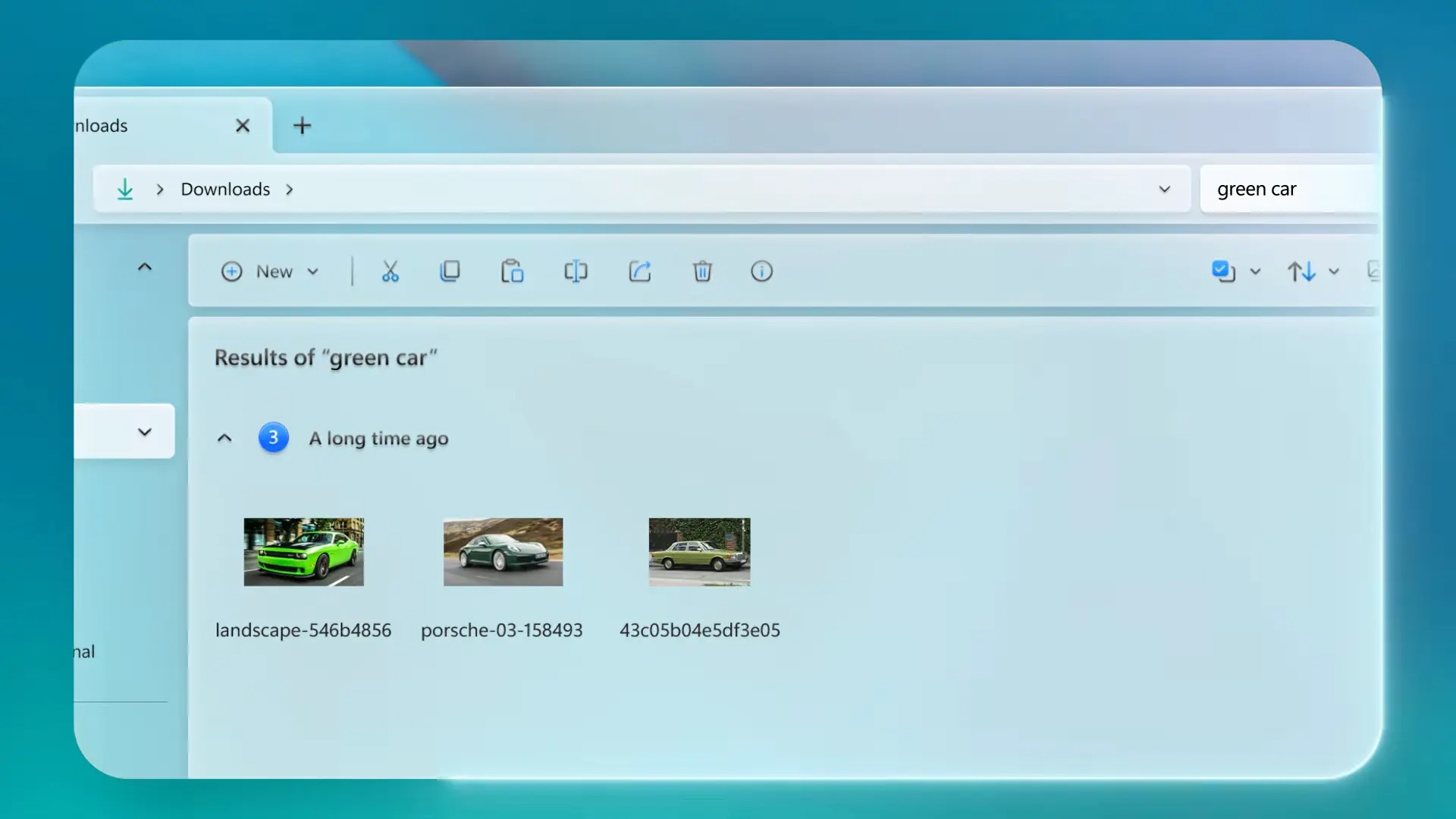Viewport: 1456px width, 819px height.
Task: Paste from clipboard using the Paste icon
Action: (x=512, y=271)
